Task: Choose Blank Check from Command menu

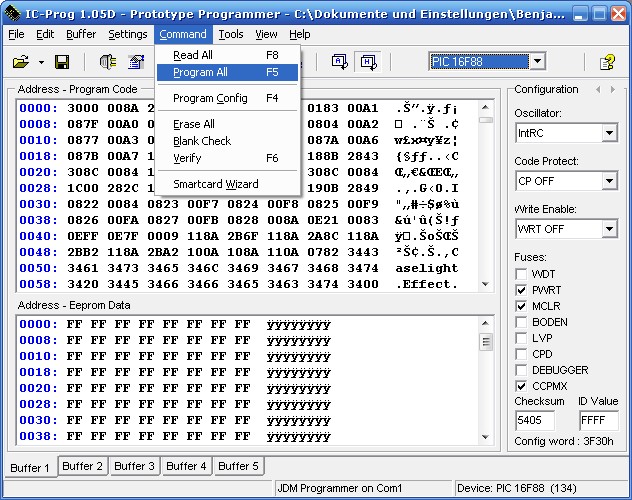Action: point(227,141)
